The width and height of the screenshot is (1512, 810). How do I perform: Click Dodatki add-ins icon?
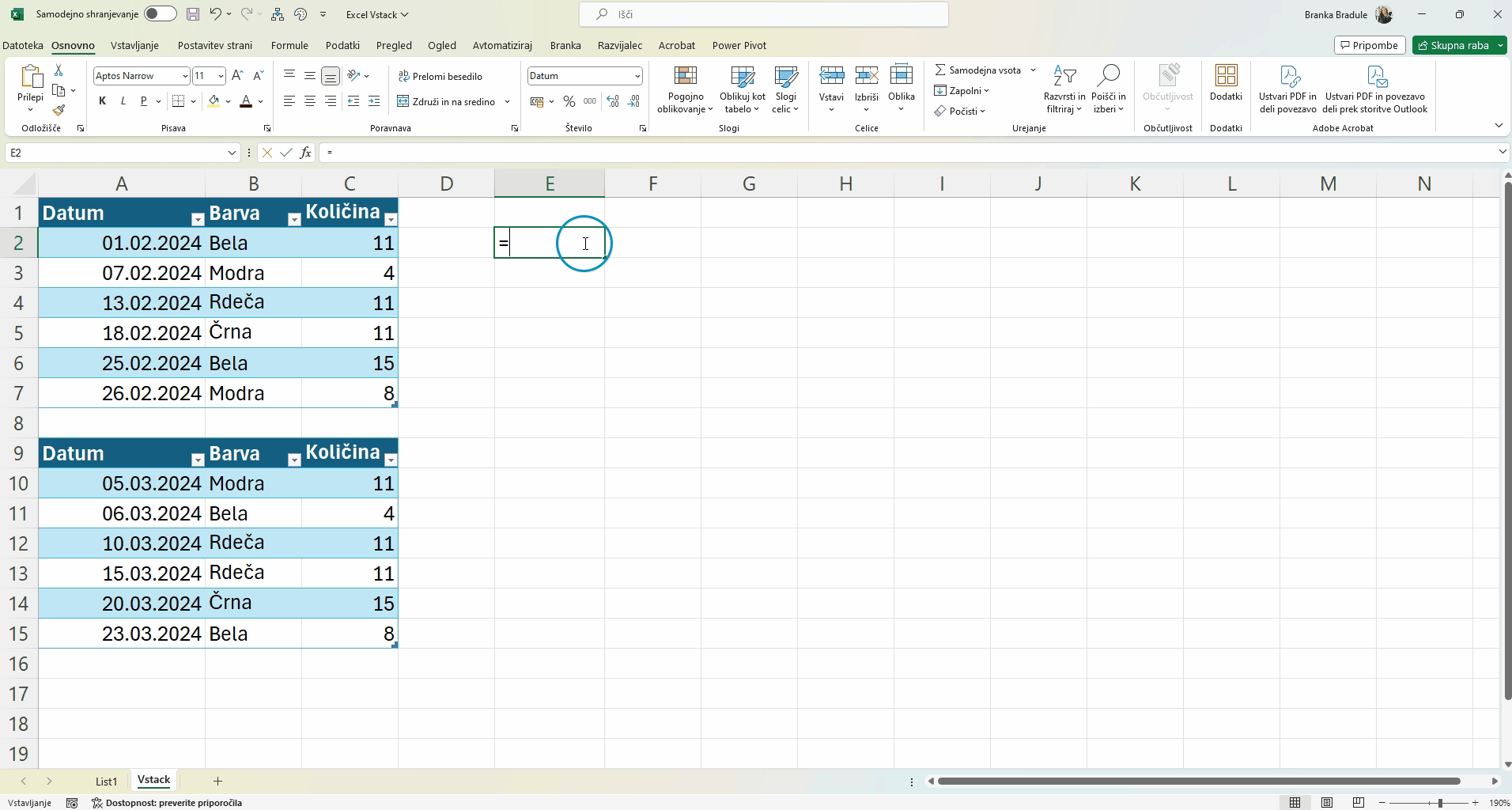(x=1225, y=83)
